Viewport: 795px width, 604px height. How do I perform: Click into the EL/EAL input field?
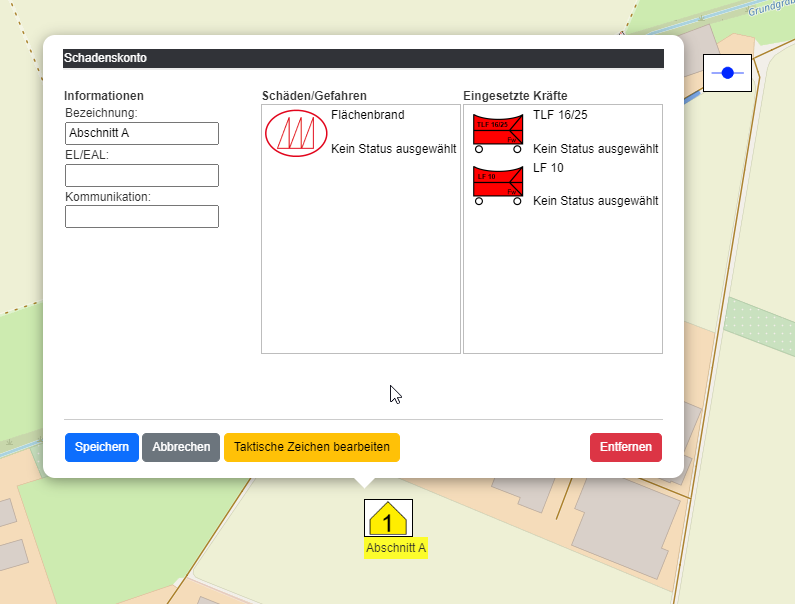coord(142,175)
